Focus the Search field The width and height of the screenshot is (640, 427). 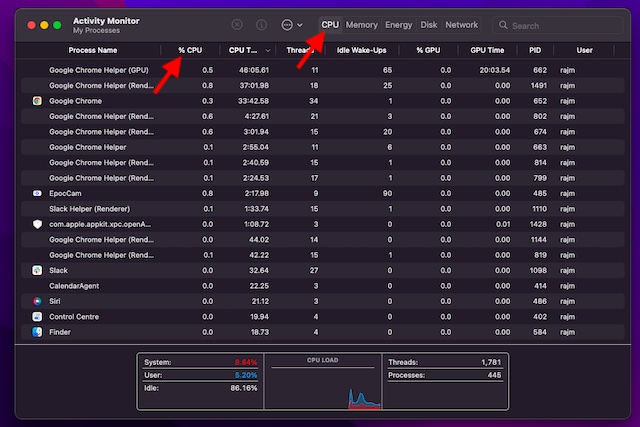pyautogui.click(x=558, y=25)
